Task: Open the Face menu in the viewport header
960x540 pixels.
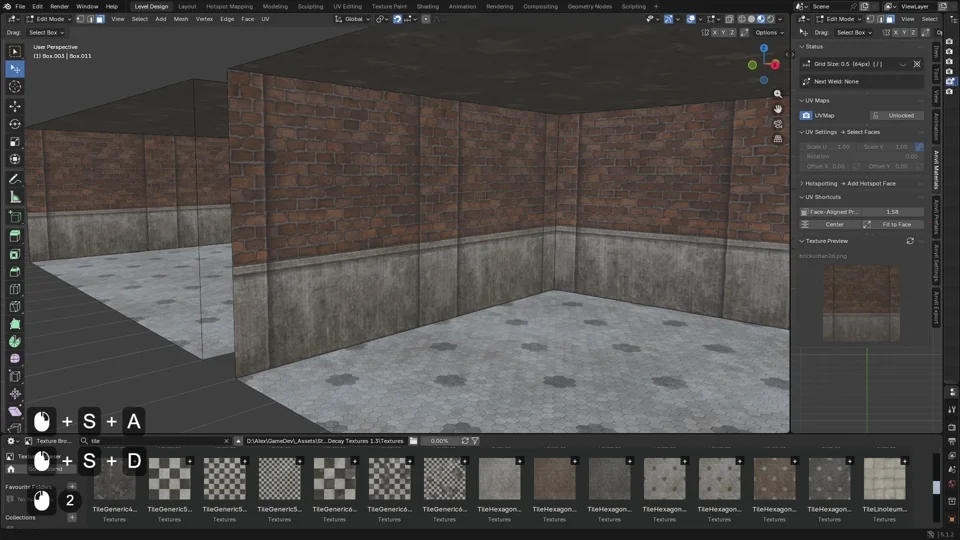Action: (x=247, y=19)
